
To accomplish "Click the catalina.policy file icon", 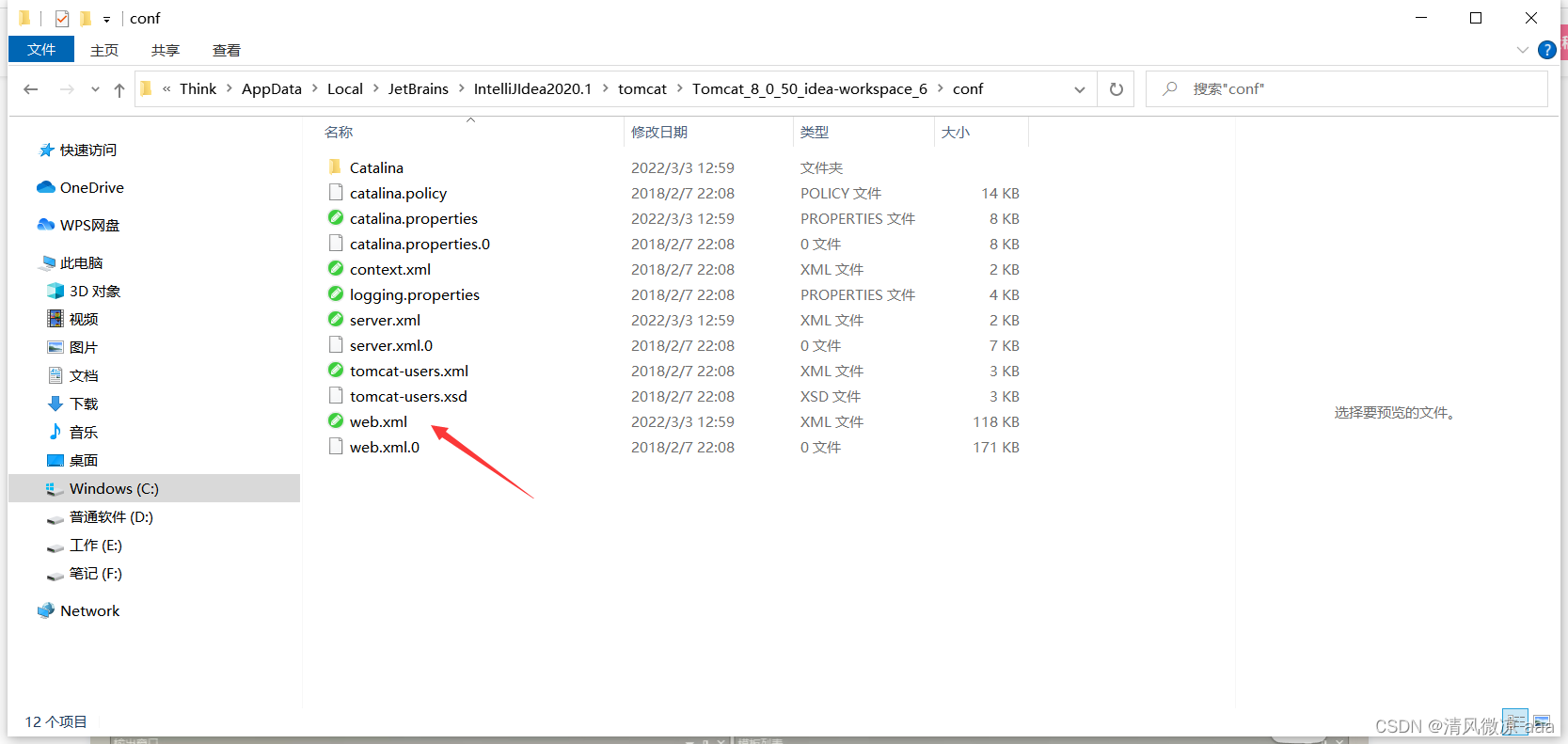I will coord(336,193).
